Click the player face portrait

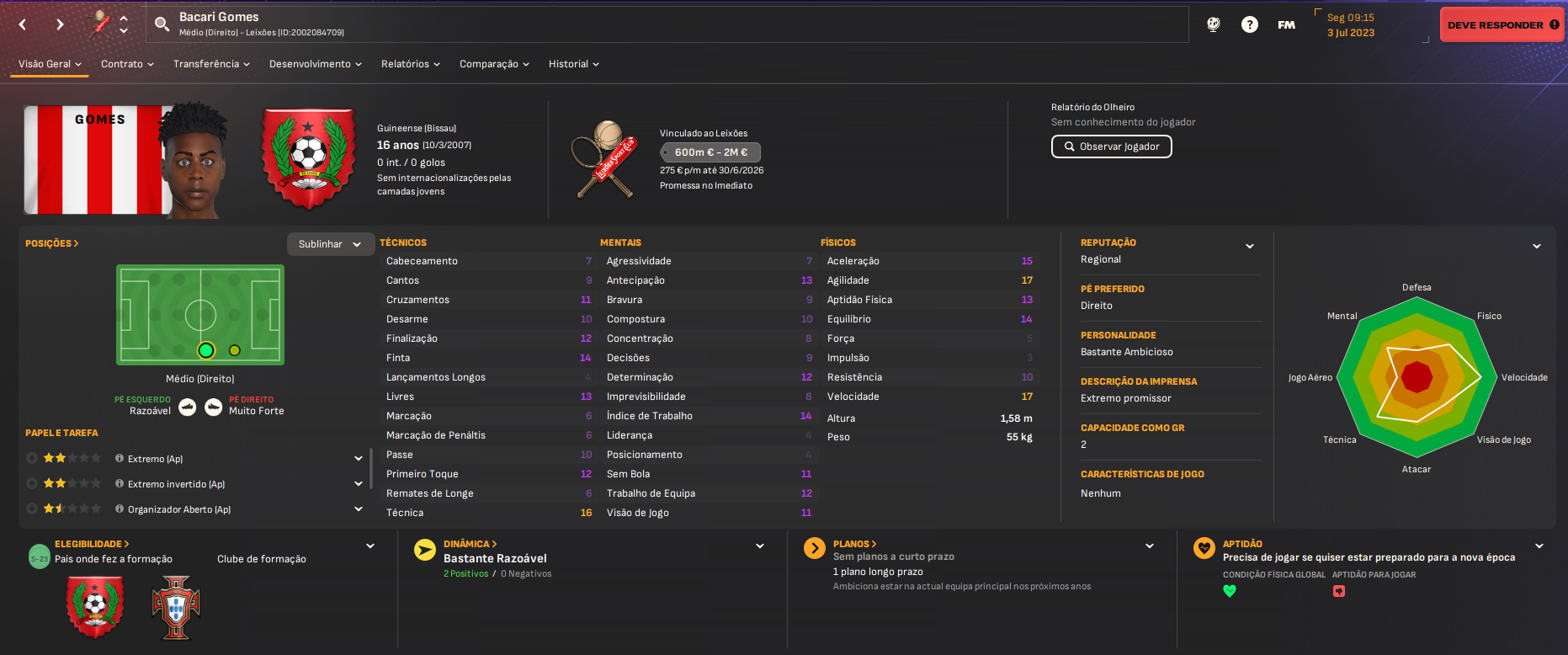[194, 160]
